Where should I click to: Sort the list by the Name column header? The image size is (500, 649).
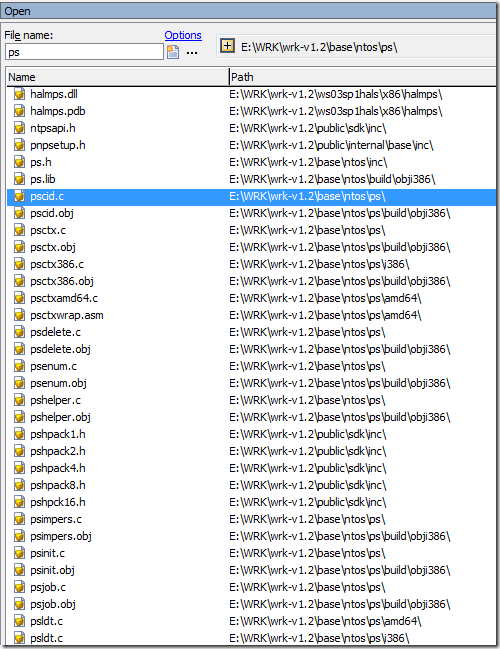click(x=118, y=77)
